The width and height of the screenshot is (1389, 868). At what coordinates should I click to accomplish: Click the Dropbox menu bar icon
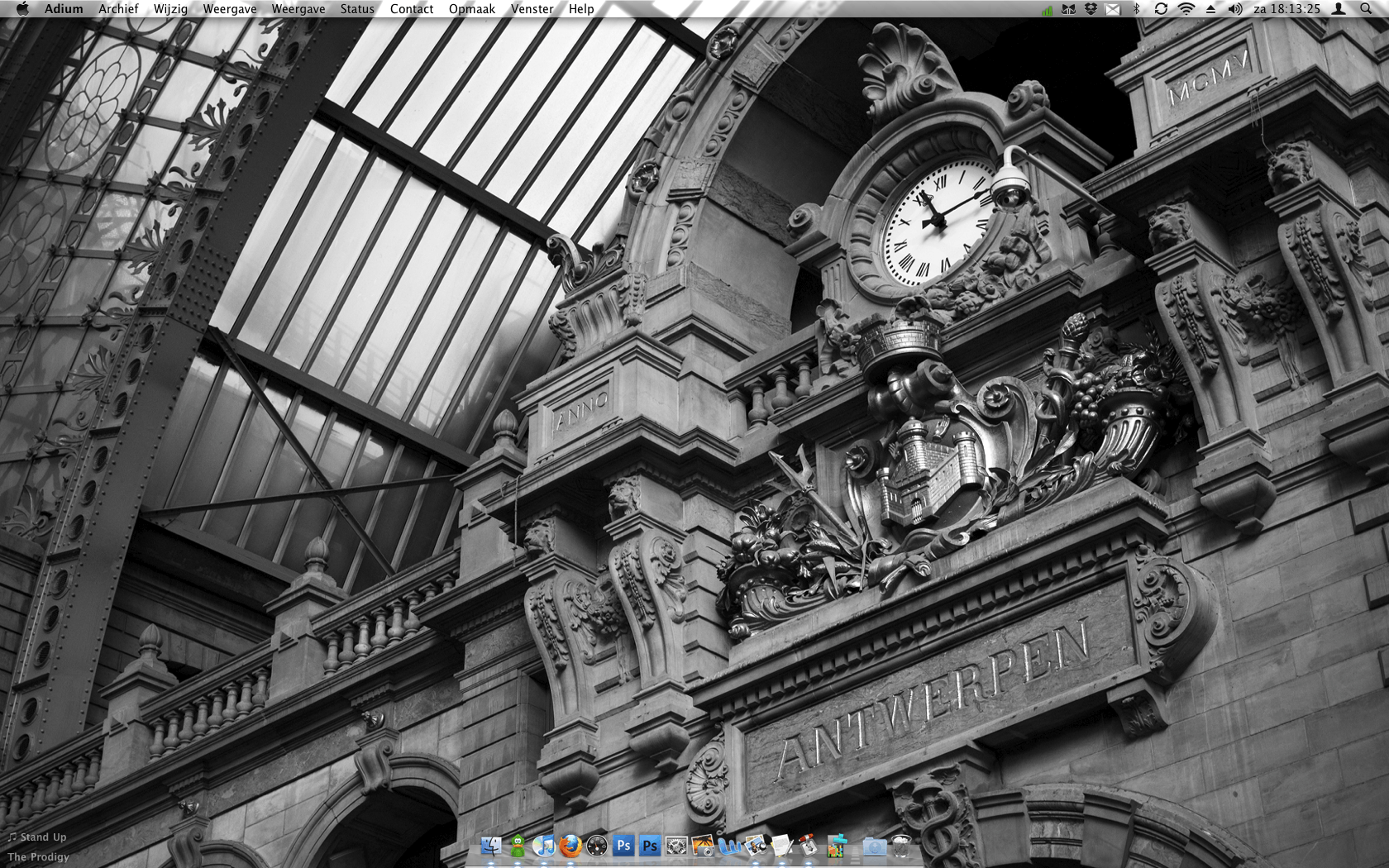pos(1091,9)
